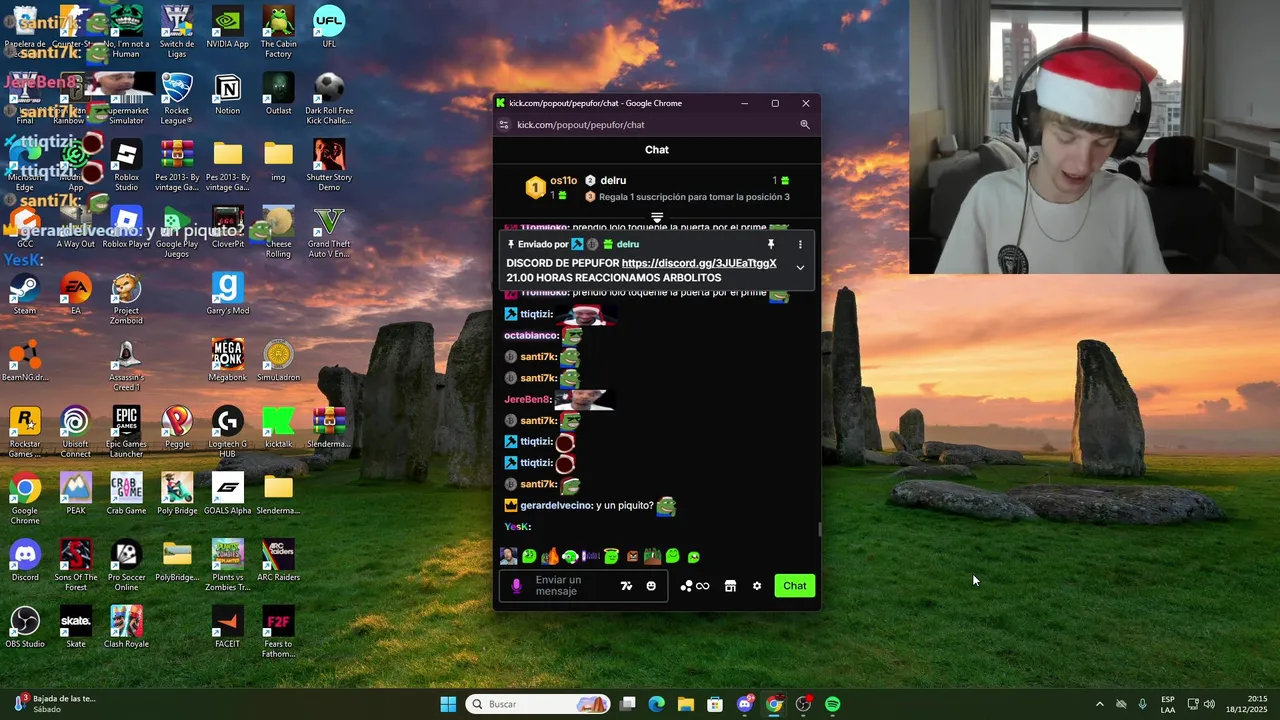The width and height of the screenshot is (1280, 720).
Task: Click the taskbar Buscar search box
Action: 539,704
